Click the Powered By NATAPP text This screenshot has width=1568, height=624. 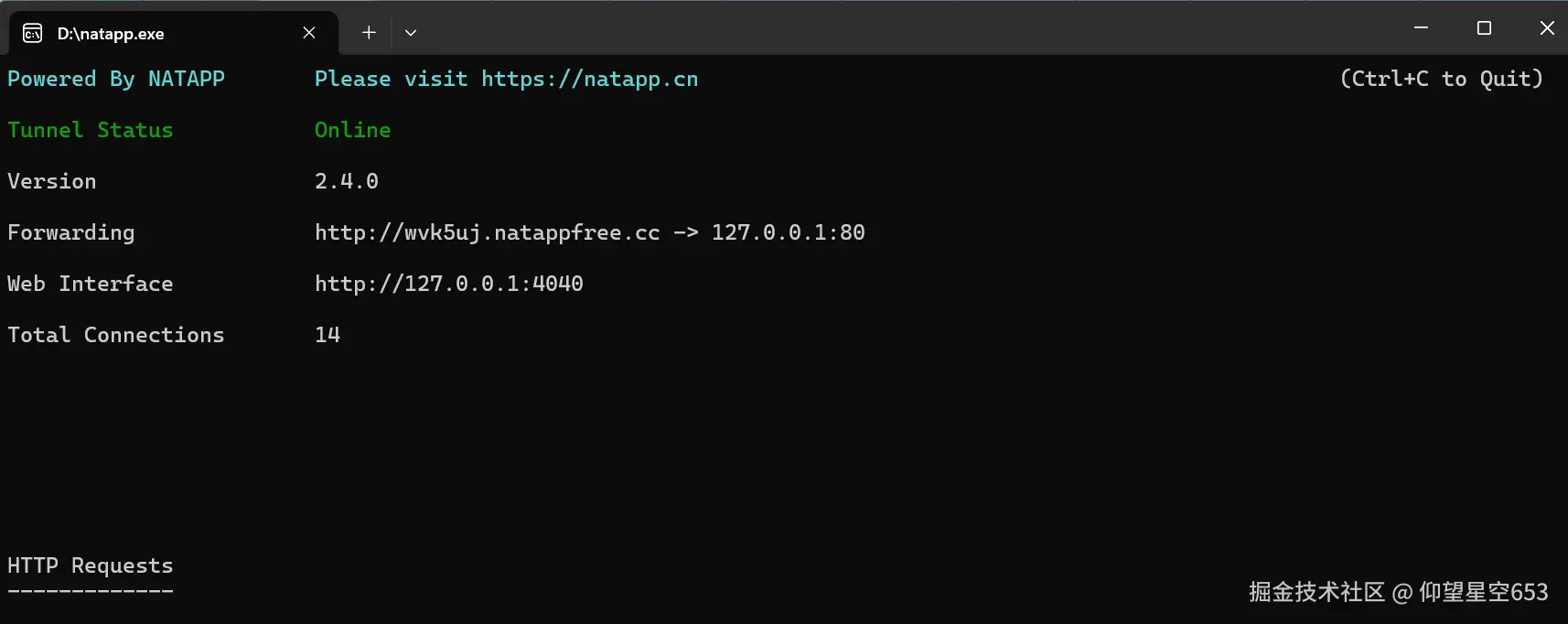(116, 80)
